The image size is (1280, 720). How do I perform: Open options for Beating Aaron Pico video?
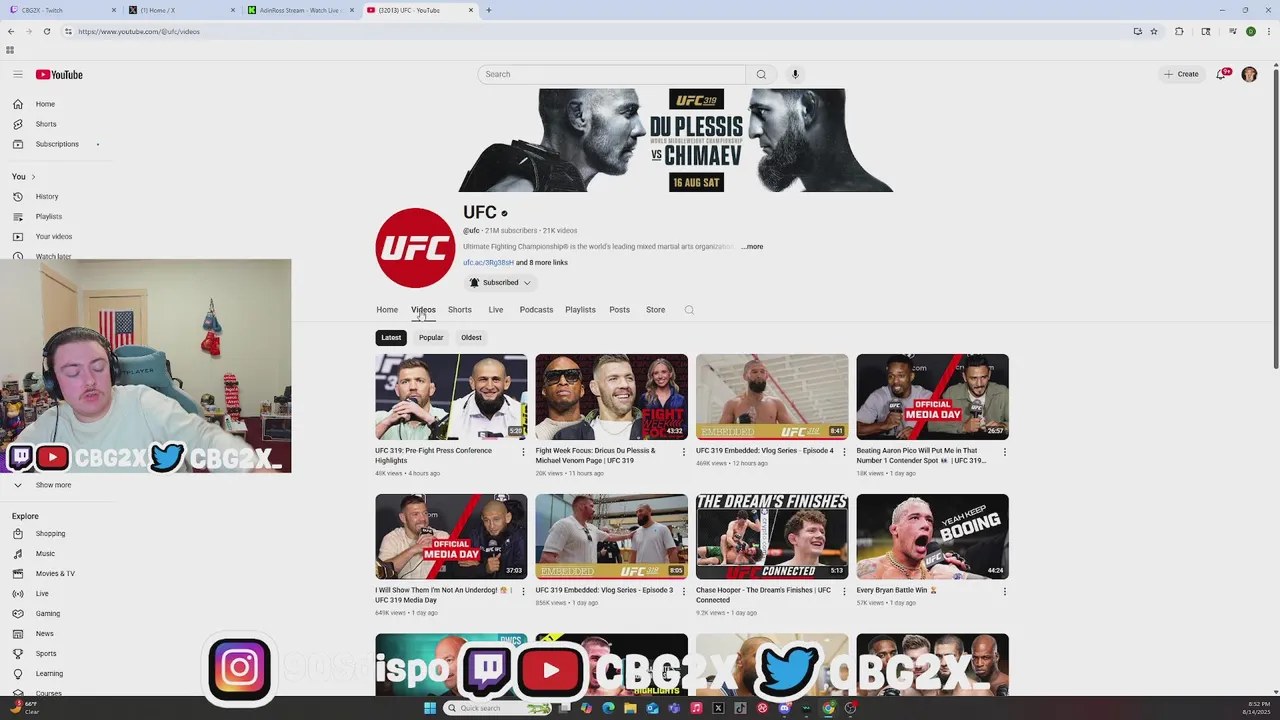tap(1004, 452)
